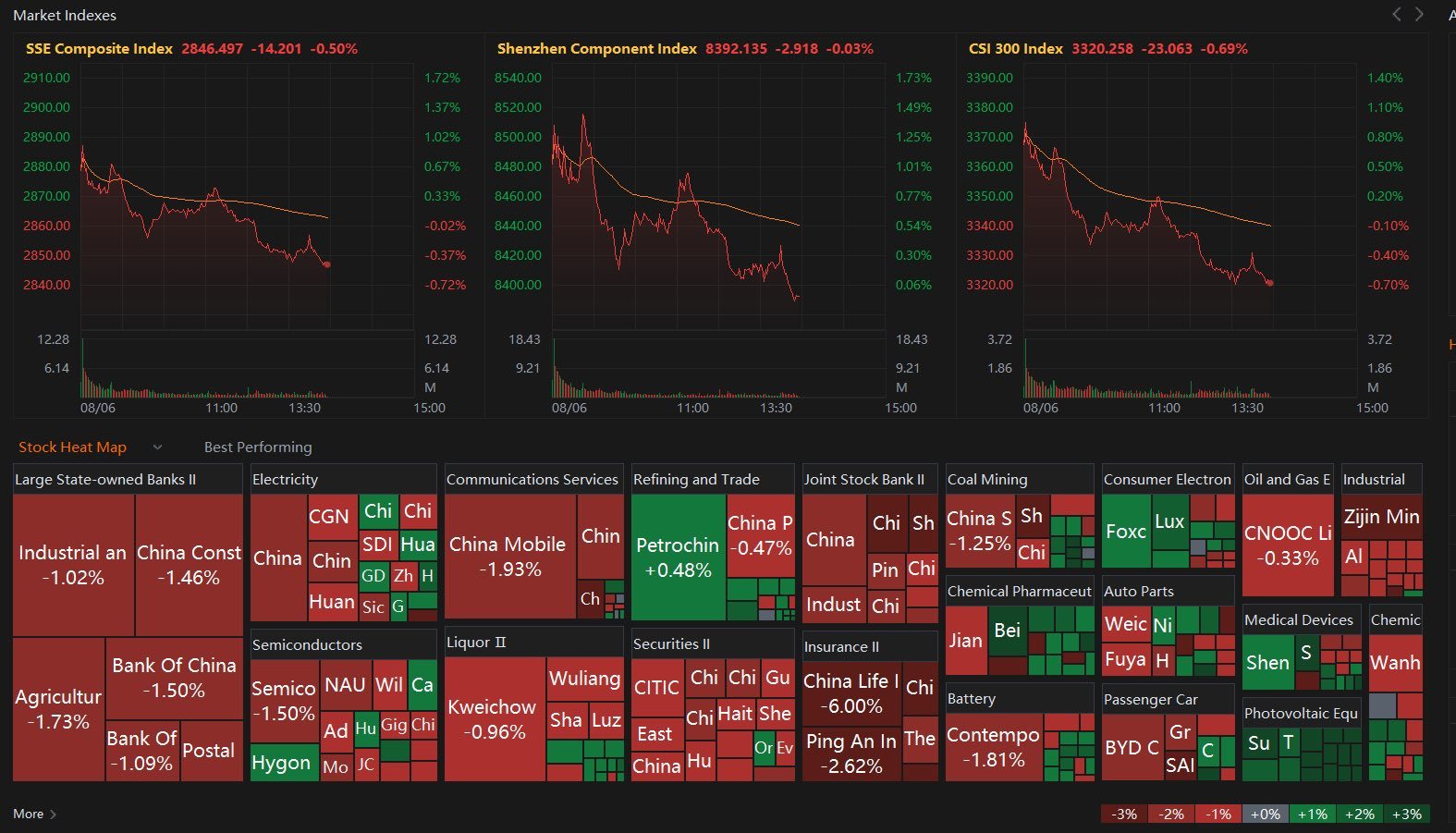Viewport: 1456px width, 833px height.
Task: Go to previous Market Indexes page arrow
Action: pyautogui.click(x=1397, y=14)
